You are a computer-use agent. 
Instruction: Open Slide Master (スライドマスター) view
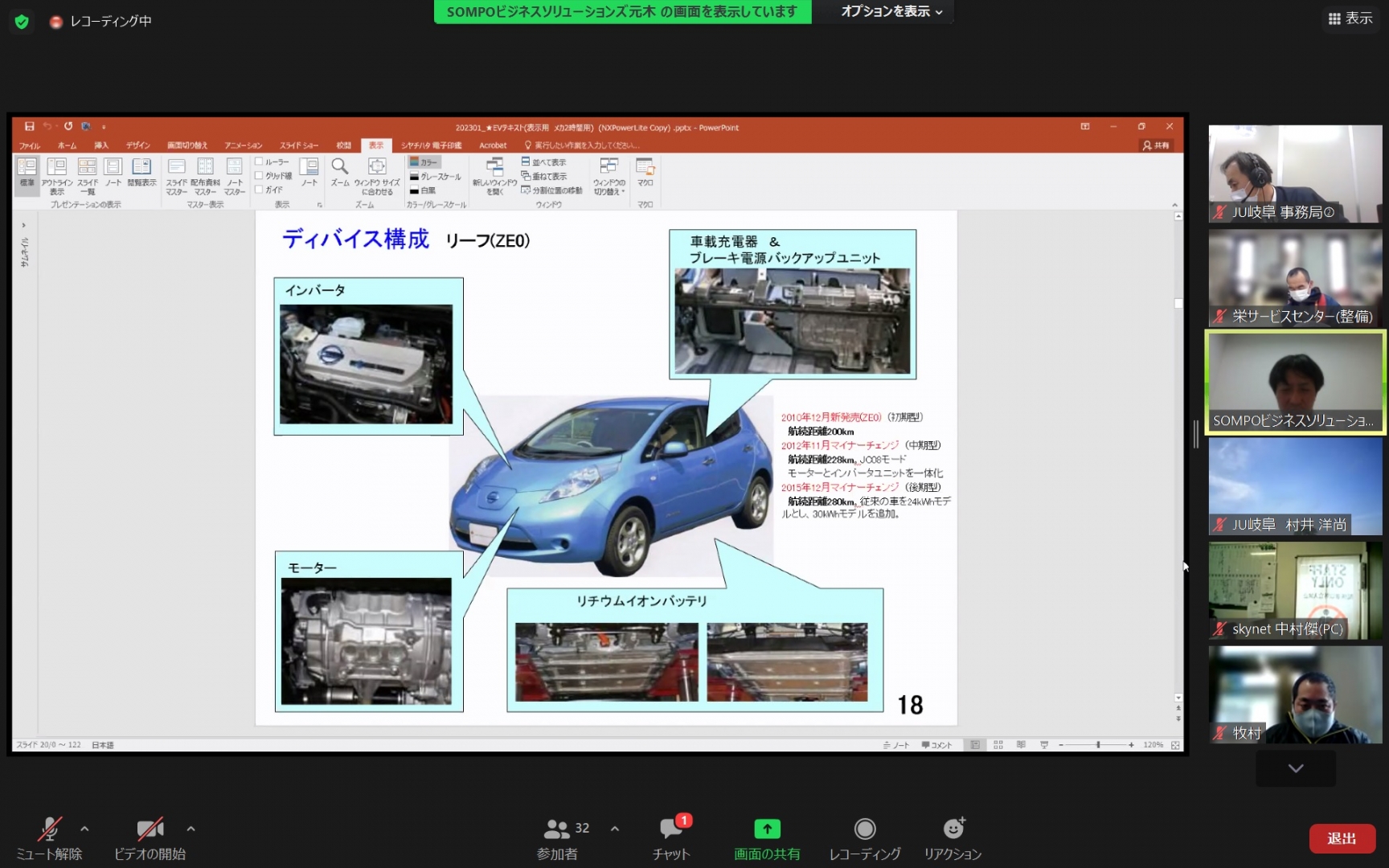(x=177, y=176)
